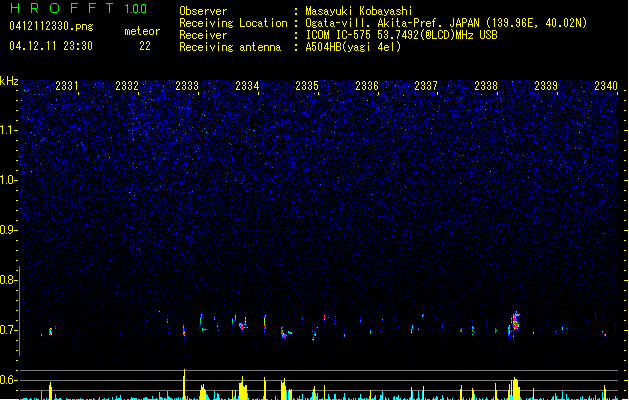Click the kHz axis unit label
The height and width of the screenshot is (400, 629).
pos(9,81)
